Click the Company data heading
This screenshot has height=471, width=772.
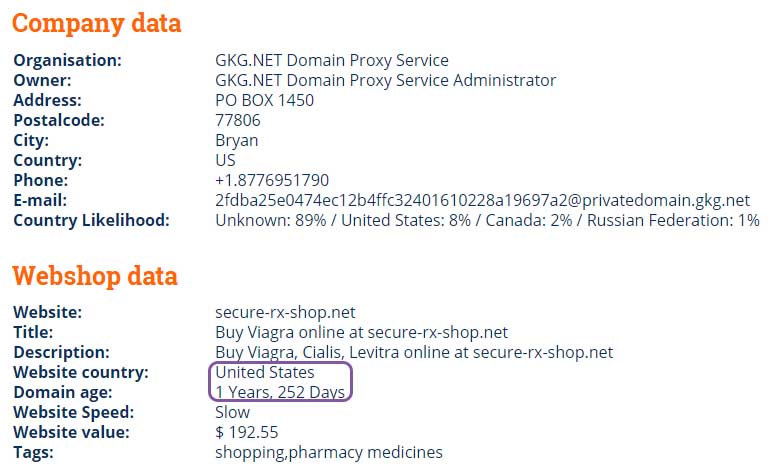(96, 24)
